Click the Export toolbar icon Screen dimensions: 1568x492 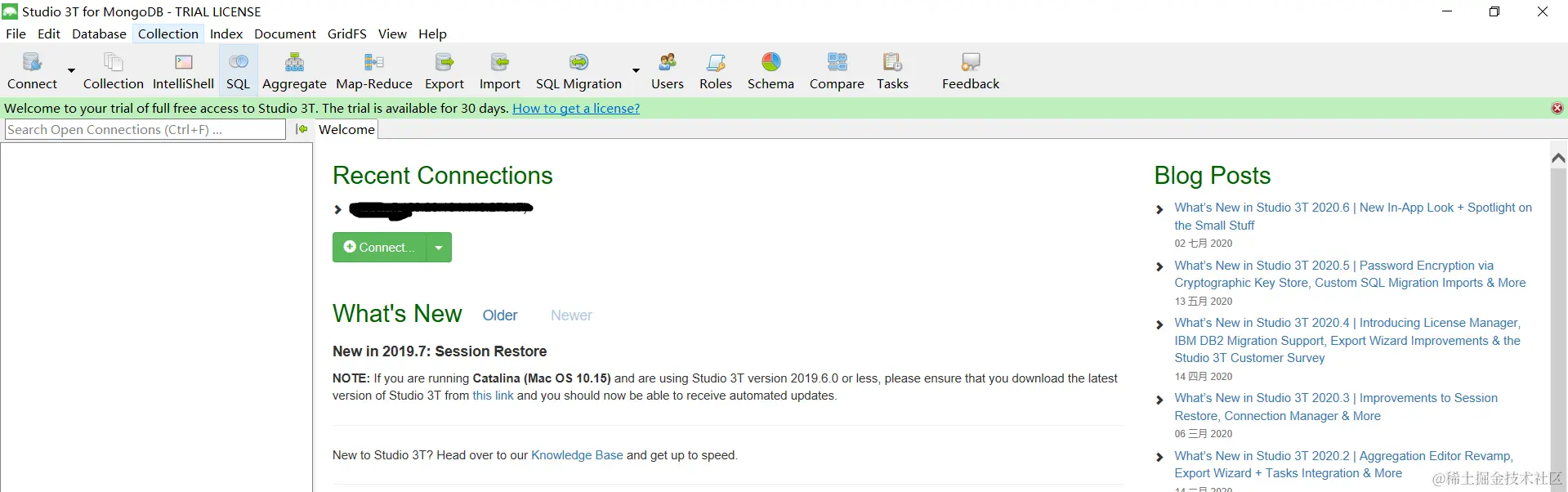pyautogui.click(x=444, y=71)
